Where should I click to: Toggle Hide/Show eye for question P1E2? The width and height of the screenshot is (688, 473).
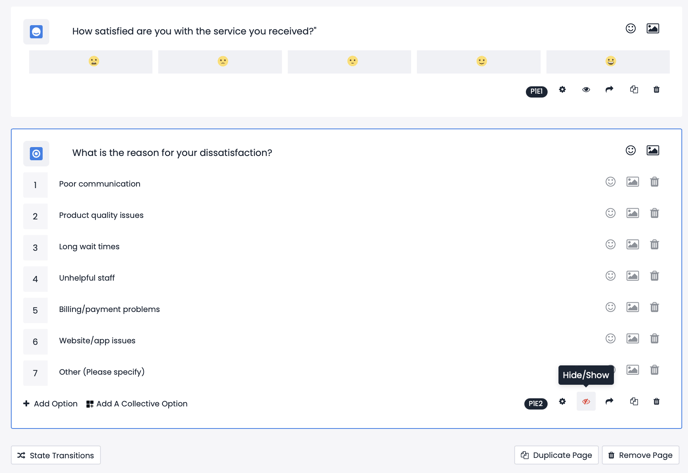pyautogui.click(x=586, y=401)
